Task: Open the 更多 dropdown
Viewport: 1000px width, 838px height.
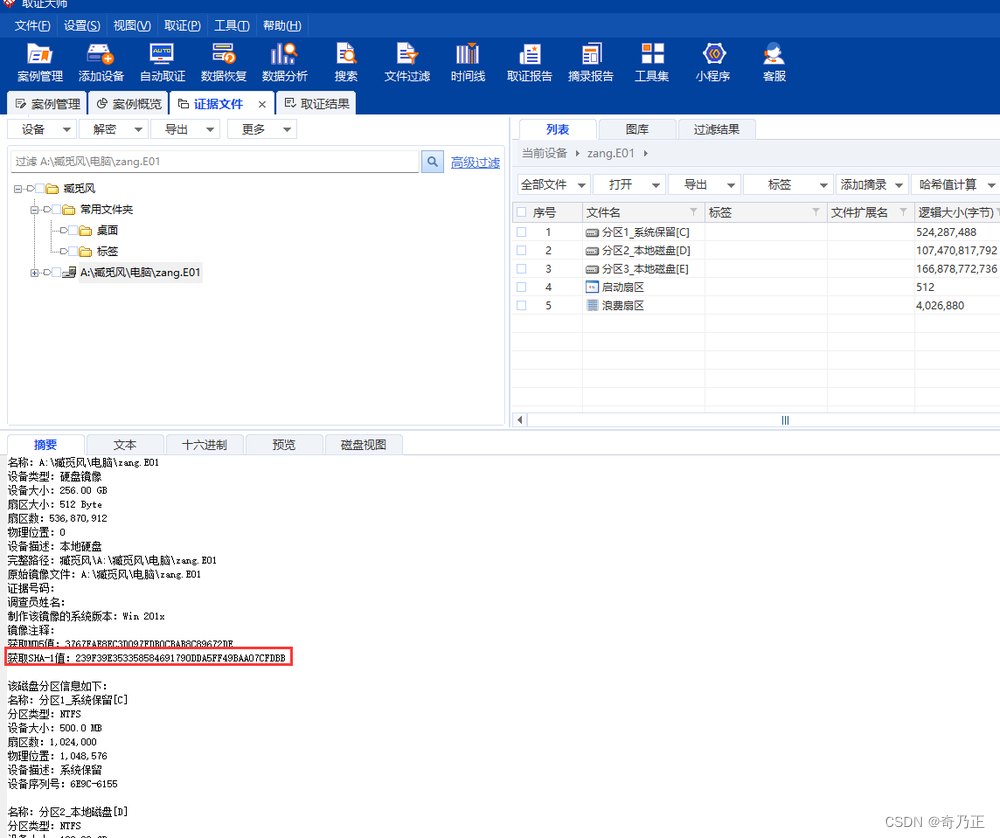Action: 262,129
